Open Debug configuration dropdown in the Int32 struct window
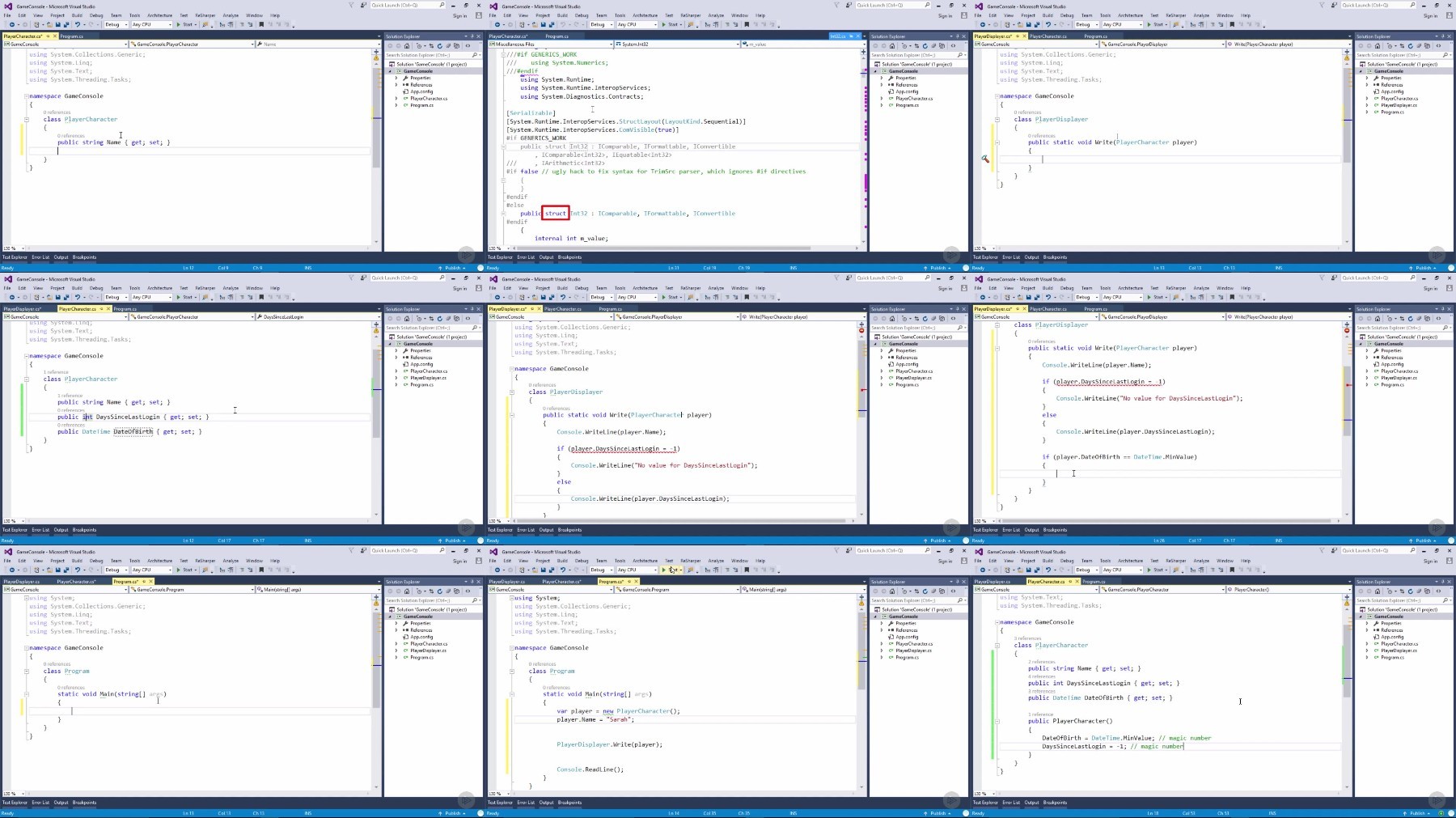This screenshot has height=818, width=1456. click(x=601, y=24)
